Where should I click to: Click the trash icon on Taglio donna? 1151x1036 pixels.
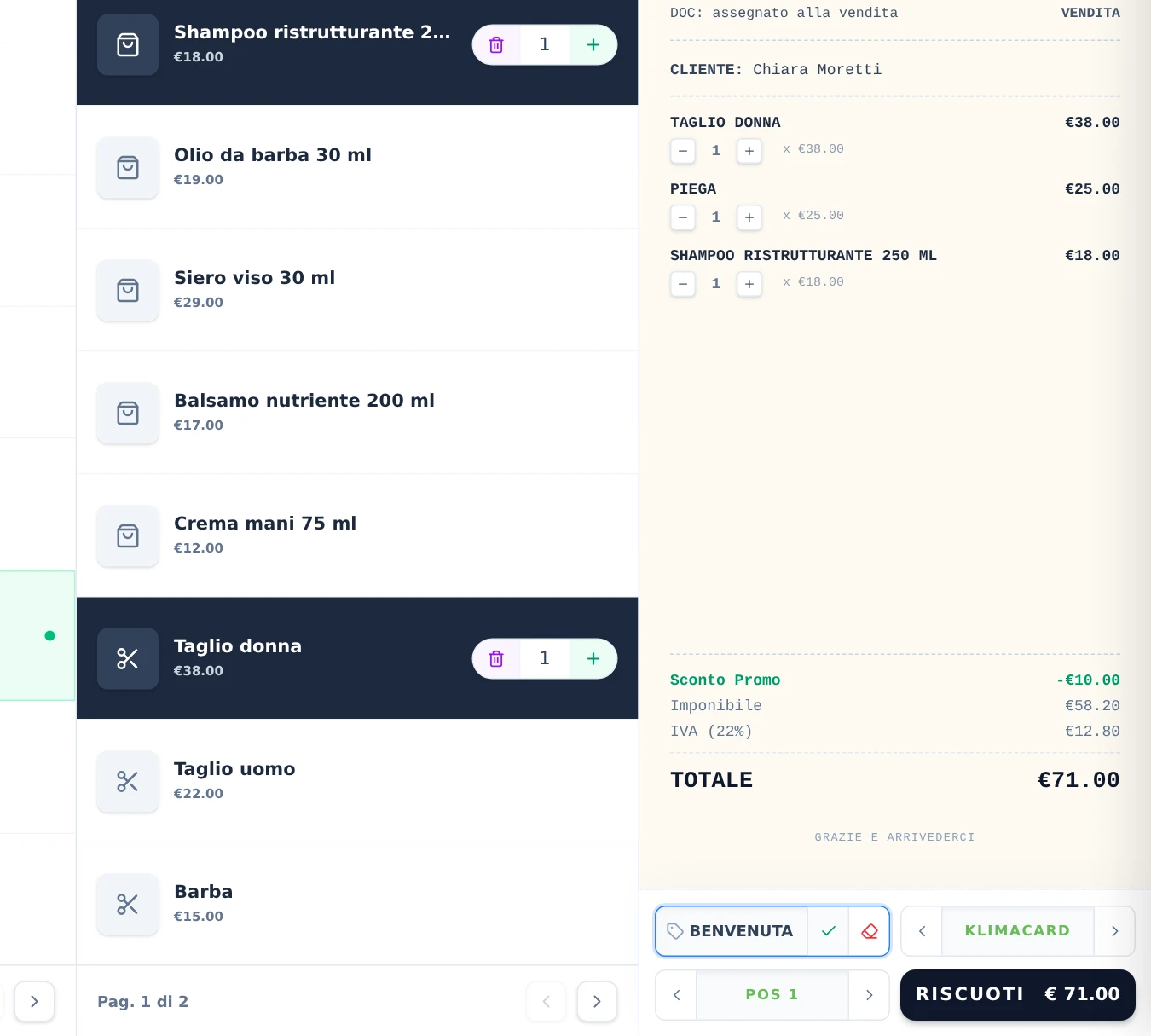pos(496,658)
